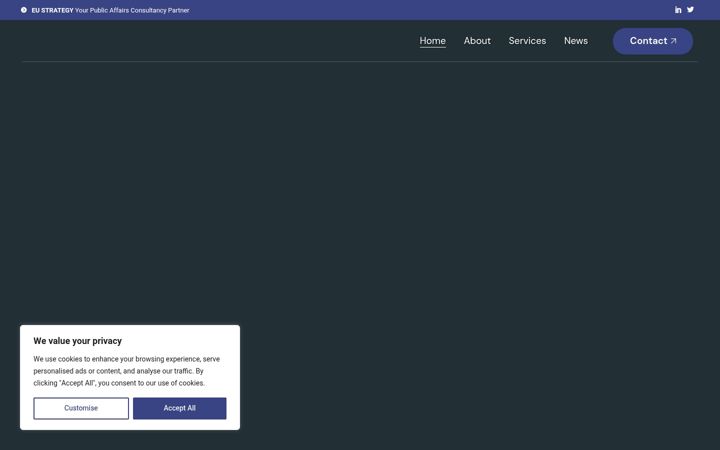This screenshot has height=450, width=720.
Task: Open the LinkedIn icon in top bar
Action: [678, 10]
